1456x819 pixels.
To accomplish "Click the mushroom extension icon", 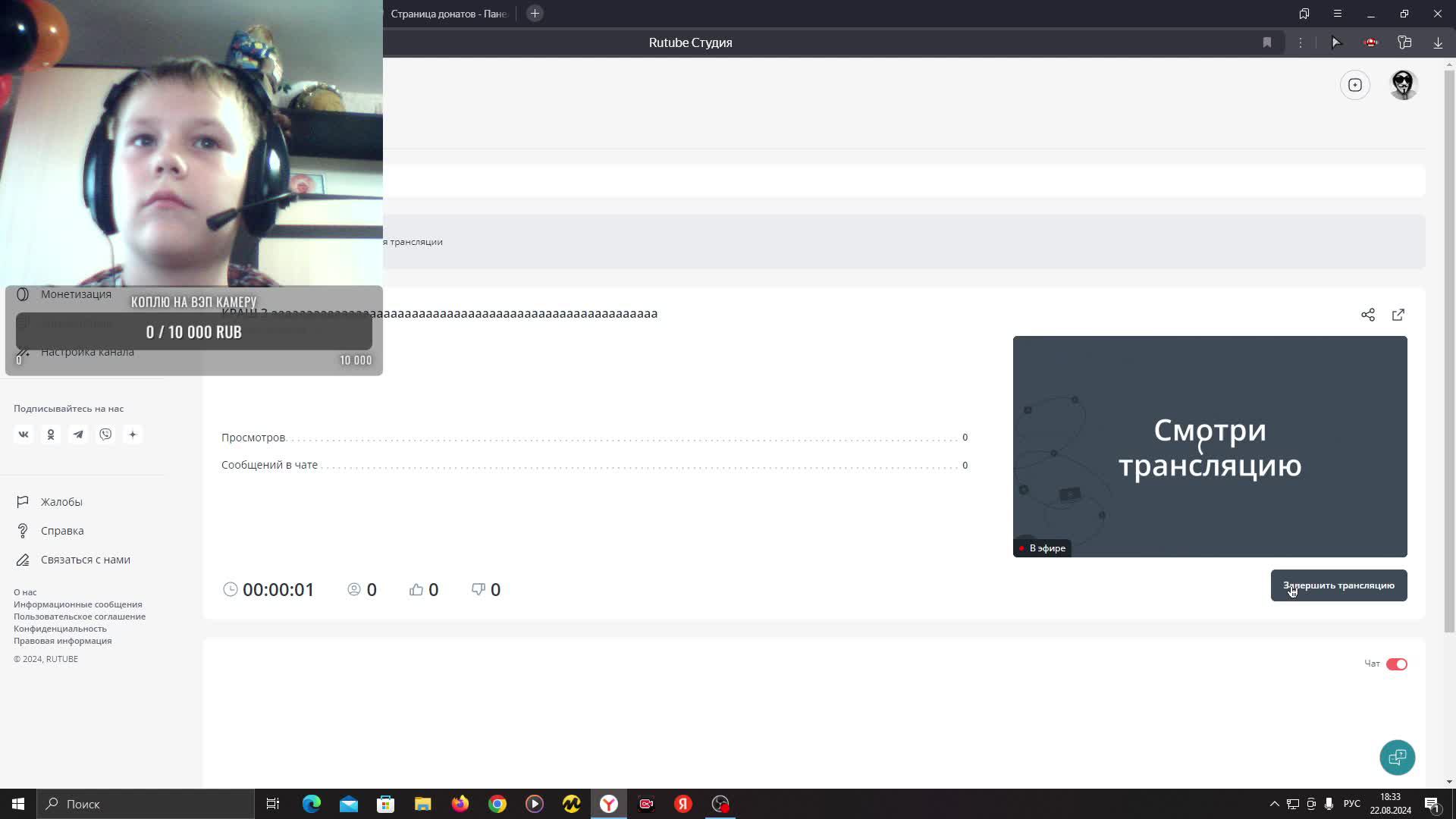I will coord(1370,42).
